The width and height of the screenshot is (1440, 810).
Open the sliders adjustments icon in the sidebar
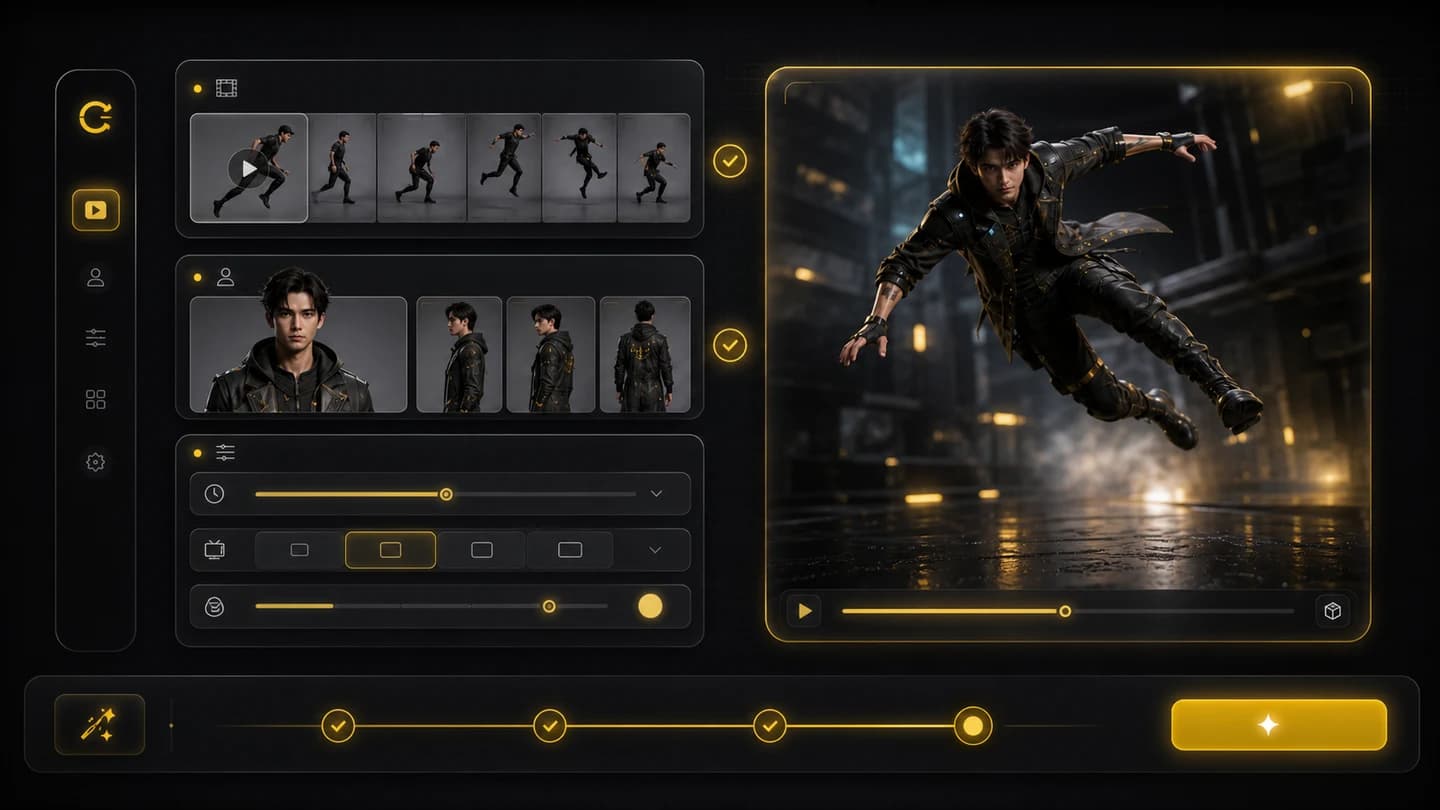(95, 339)
